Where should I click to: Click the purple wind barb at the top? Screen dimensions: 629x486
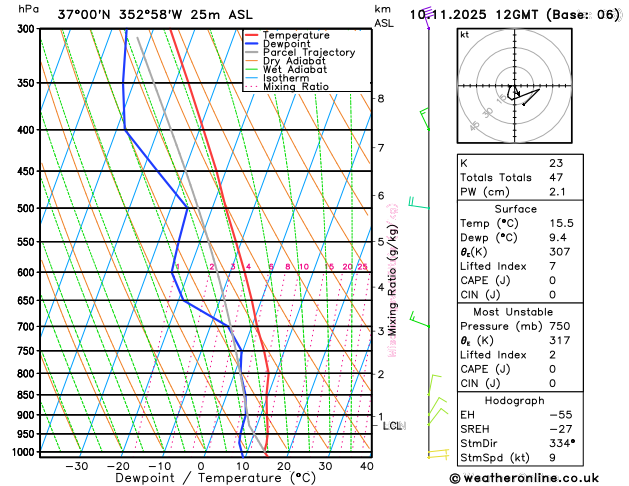(x=427, y=18)
